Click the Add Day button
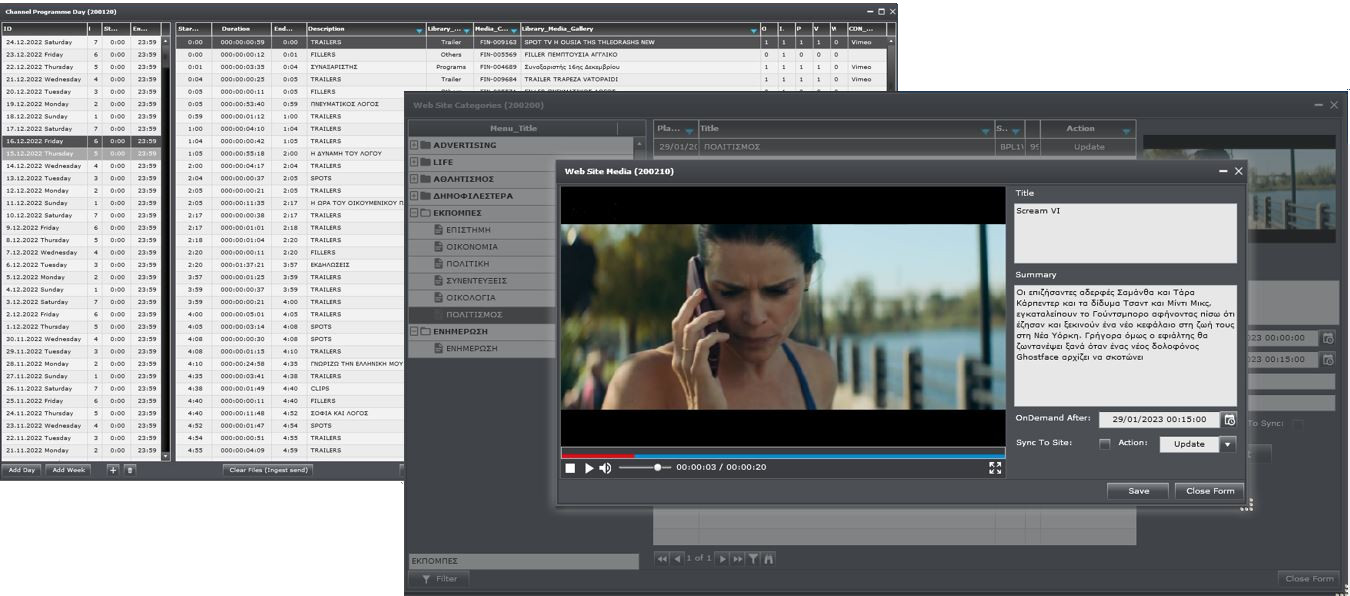The height and width of the screenshot is (596, 1350). [21, 469]
